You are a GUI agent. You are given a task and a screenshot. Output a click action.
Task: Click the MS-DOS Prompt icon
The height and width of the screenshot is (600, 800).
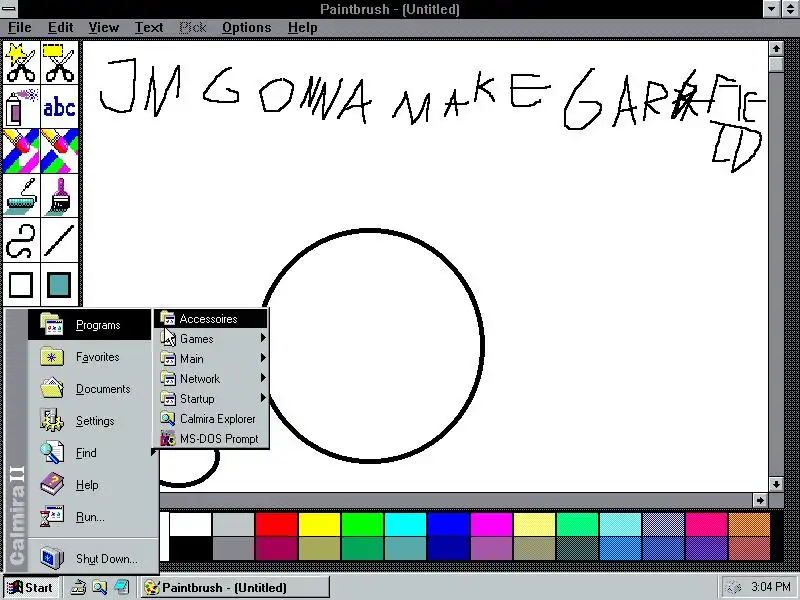click(x=168, y=439)
